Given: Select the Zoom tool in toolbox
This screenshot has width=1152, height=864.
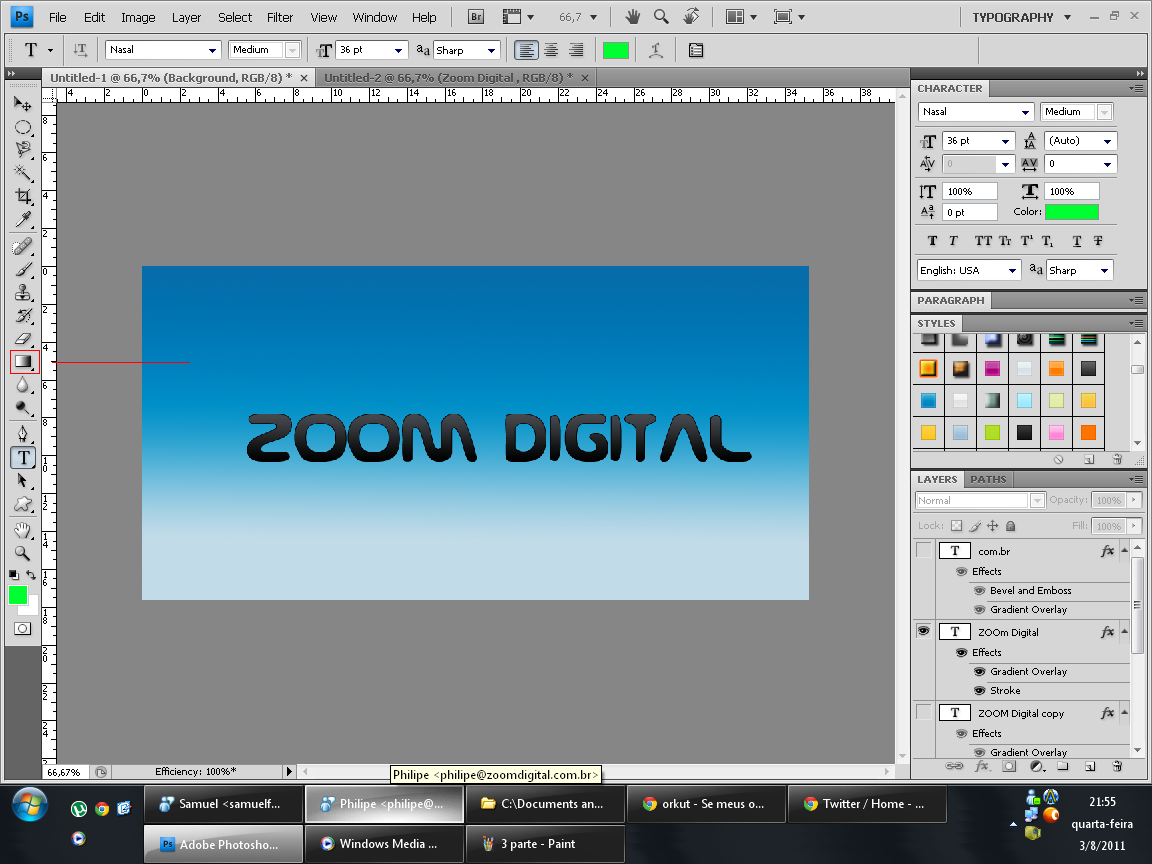Looking at the screenshot, I should tap(23, 552).
